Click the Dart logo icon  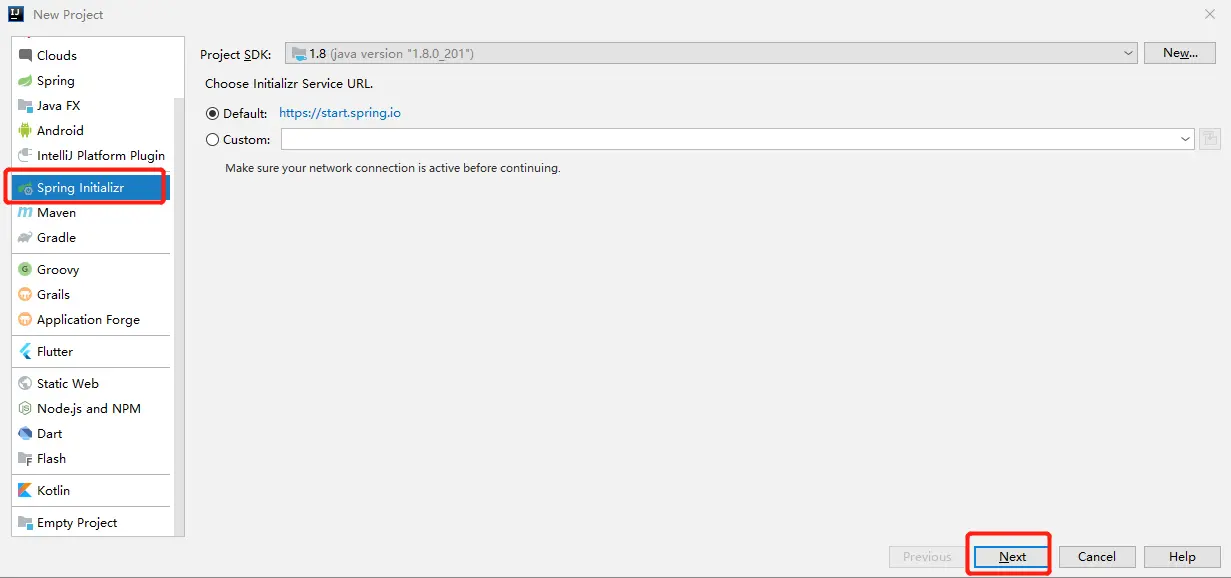click(x=25, y=433)
